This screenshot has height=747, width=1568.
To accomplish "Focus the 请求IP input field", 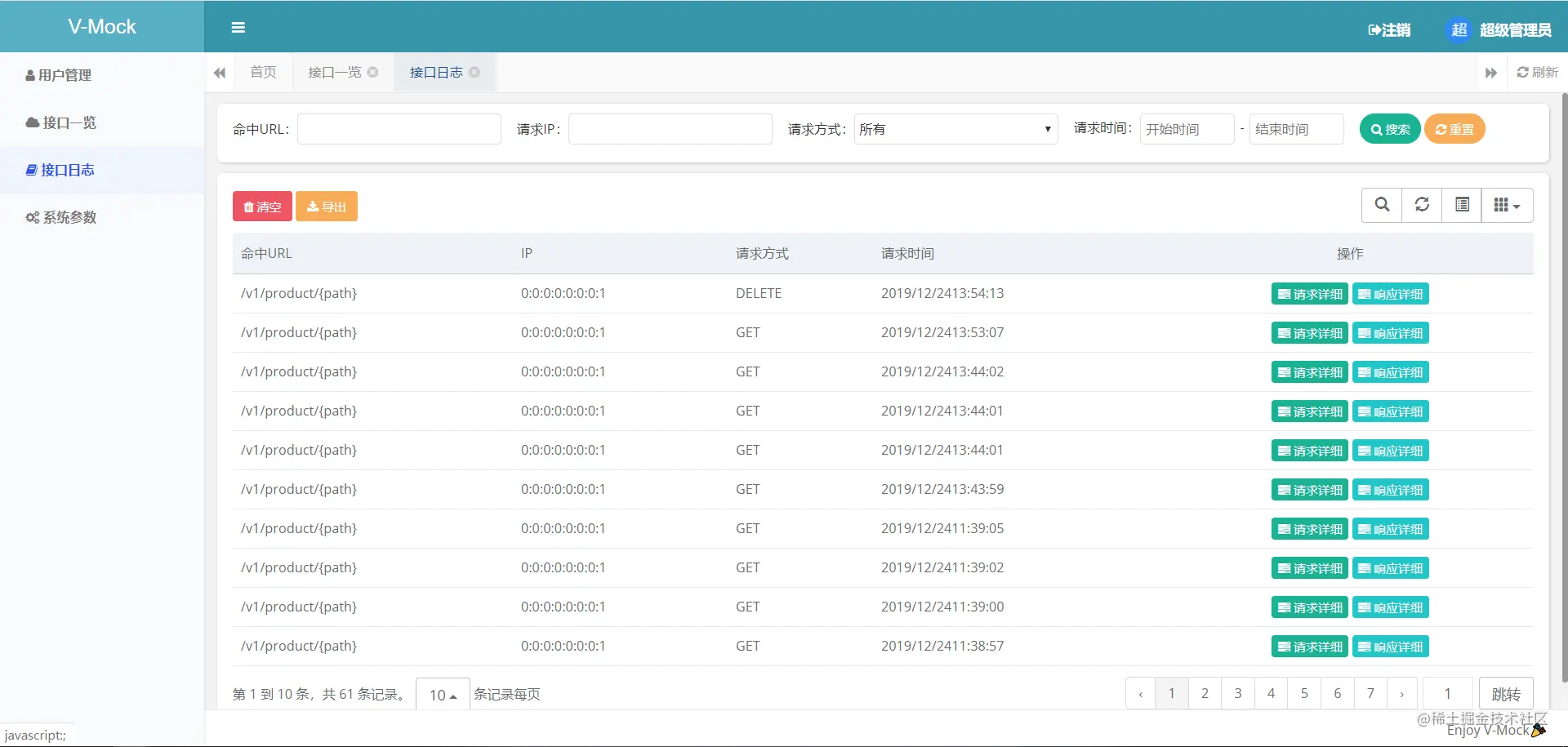I will [670, 129].
